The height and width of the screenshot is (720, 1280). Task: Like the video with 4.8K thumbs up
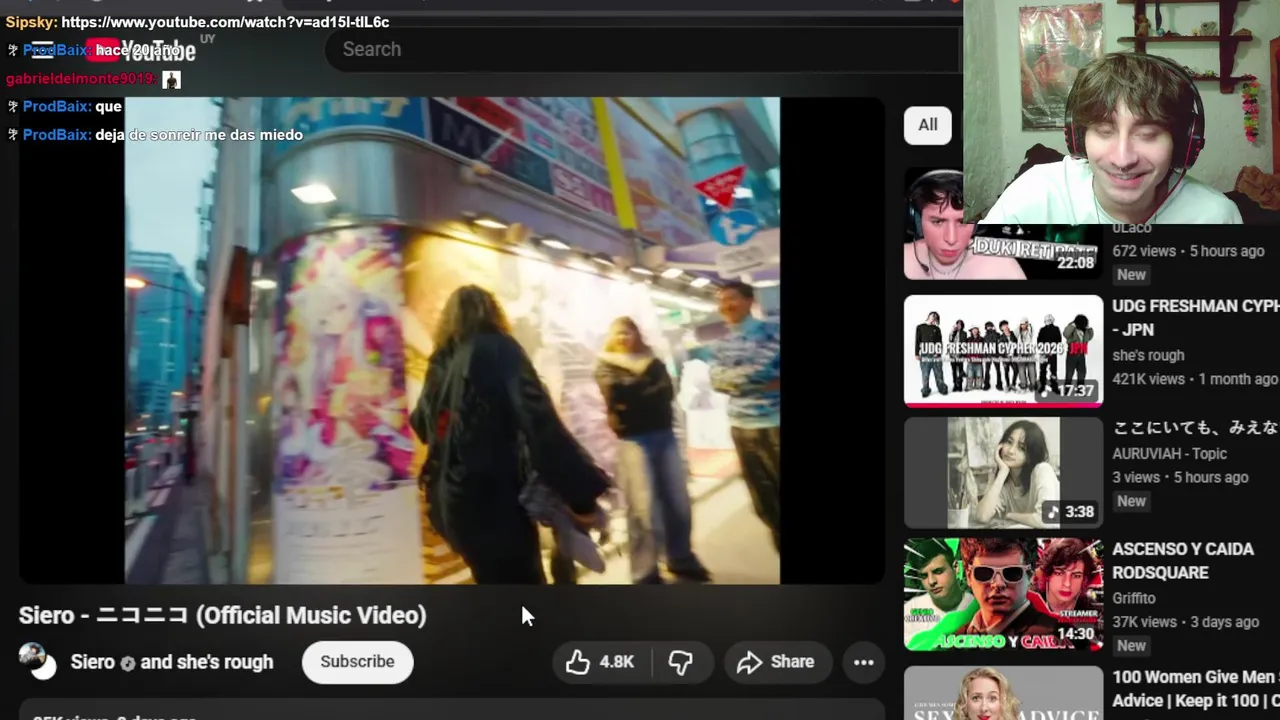pyautogui.click(x=600, y=662)
